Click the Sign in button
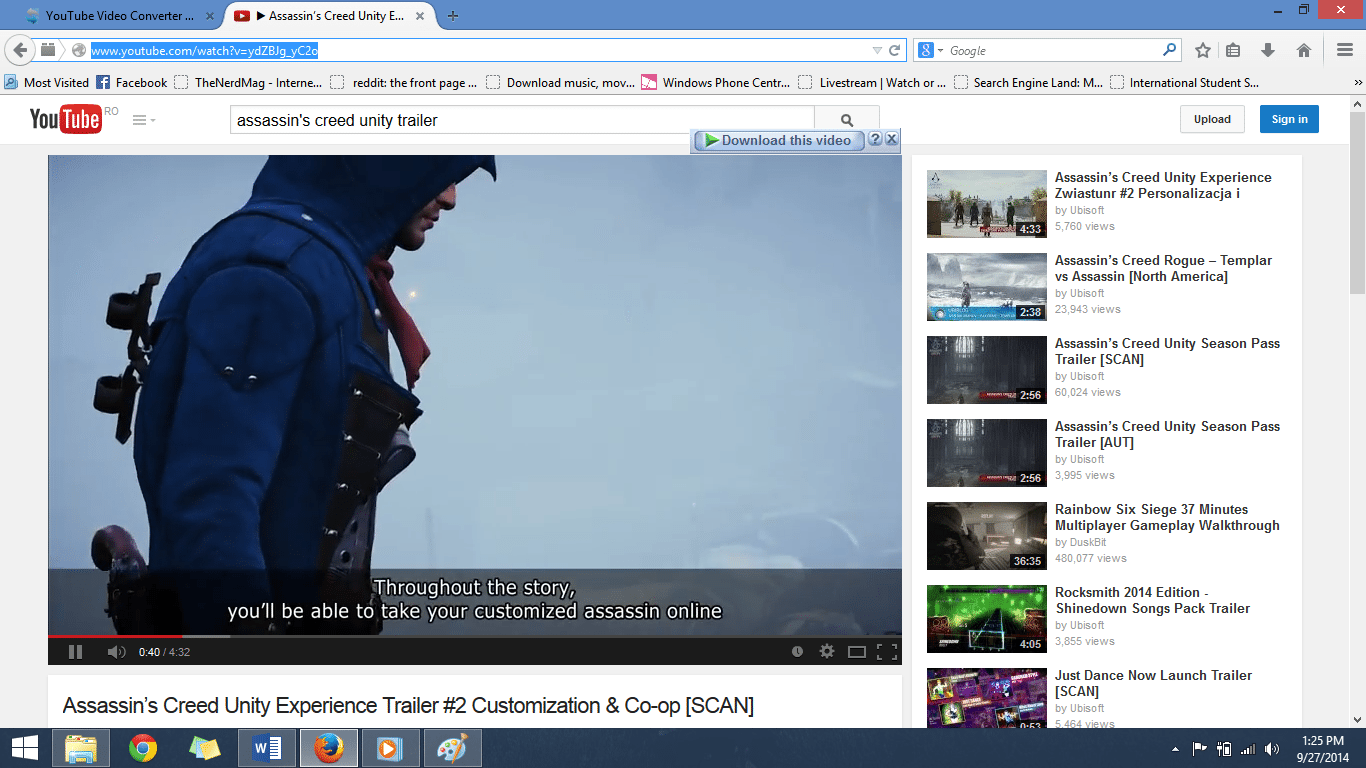The image size is (1366, 768). coord(1288,119)
